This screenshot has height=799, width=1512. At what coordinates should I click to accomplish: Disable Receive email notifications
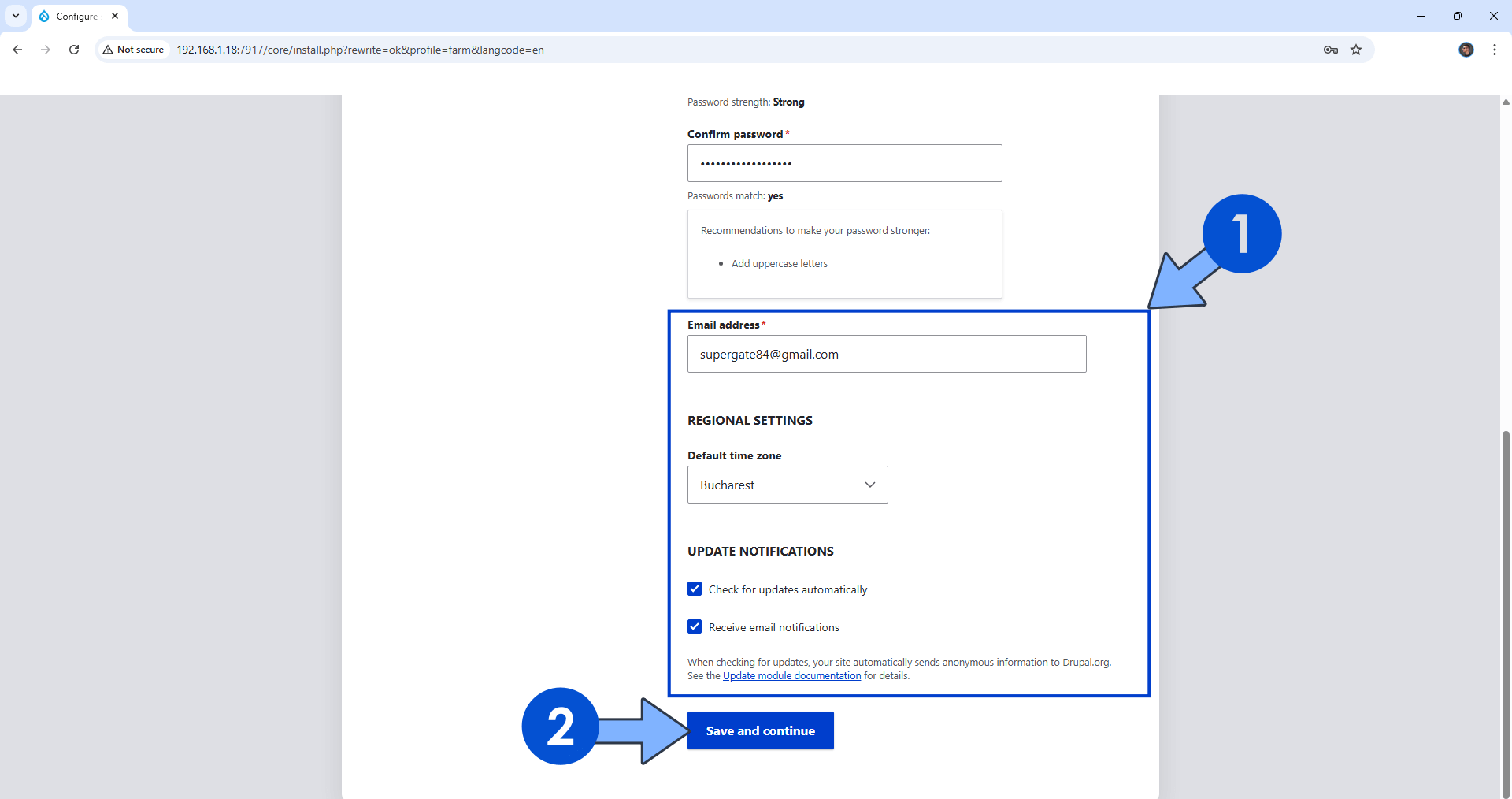(x=694, y=626)
